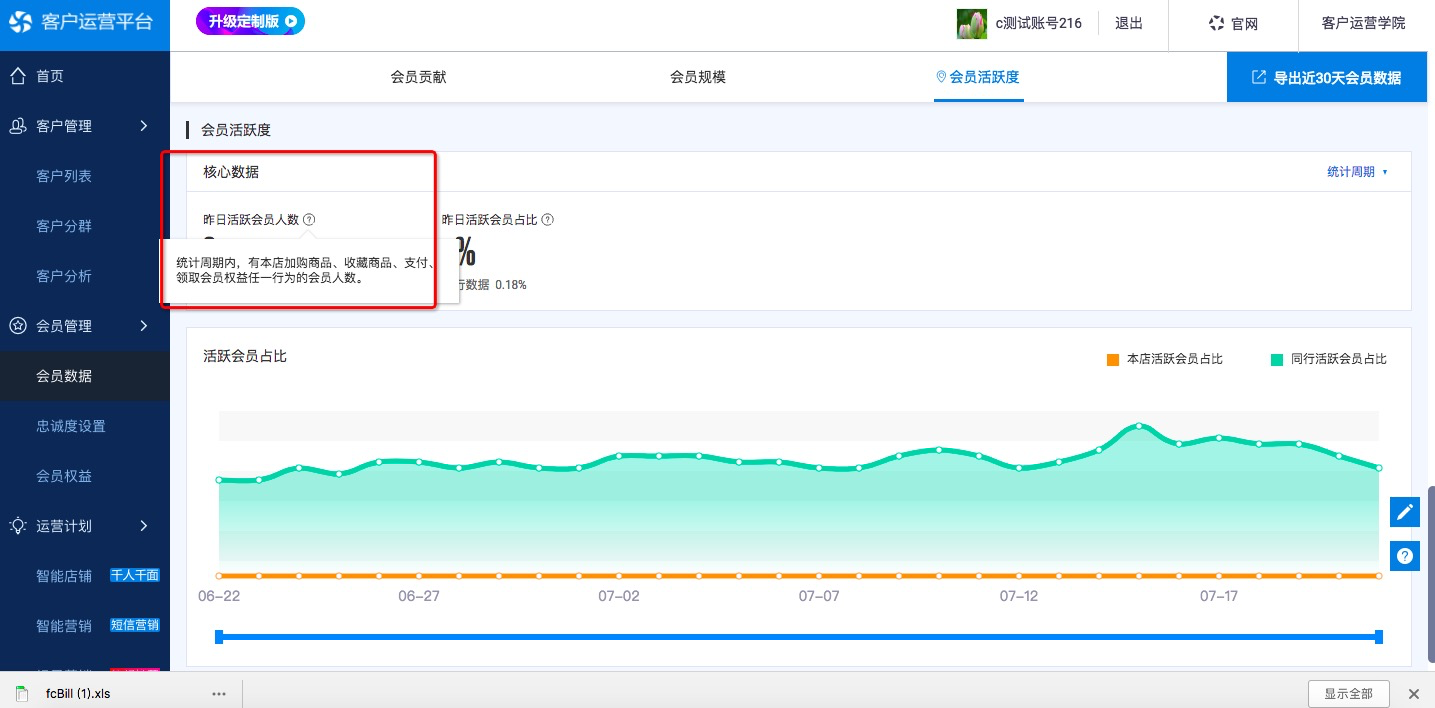Select the 会员活跃度 tab
This screenshot has width=1435, height=708.
coord(978,77)
